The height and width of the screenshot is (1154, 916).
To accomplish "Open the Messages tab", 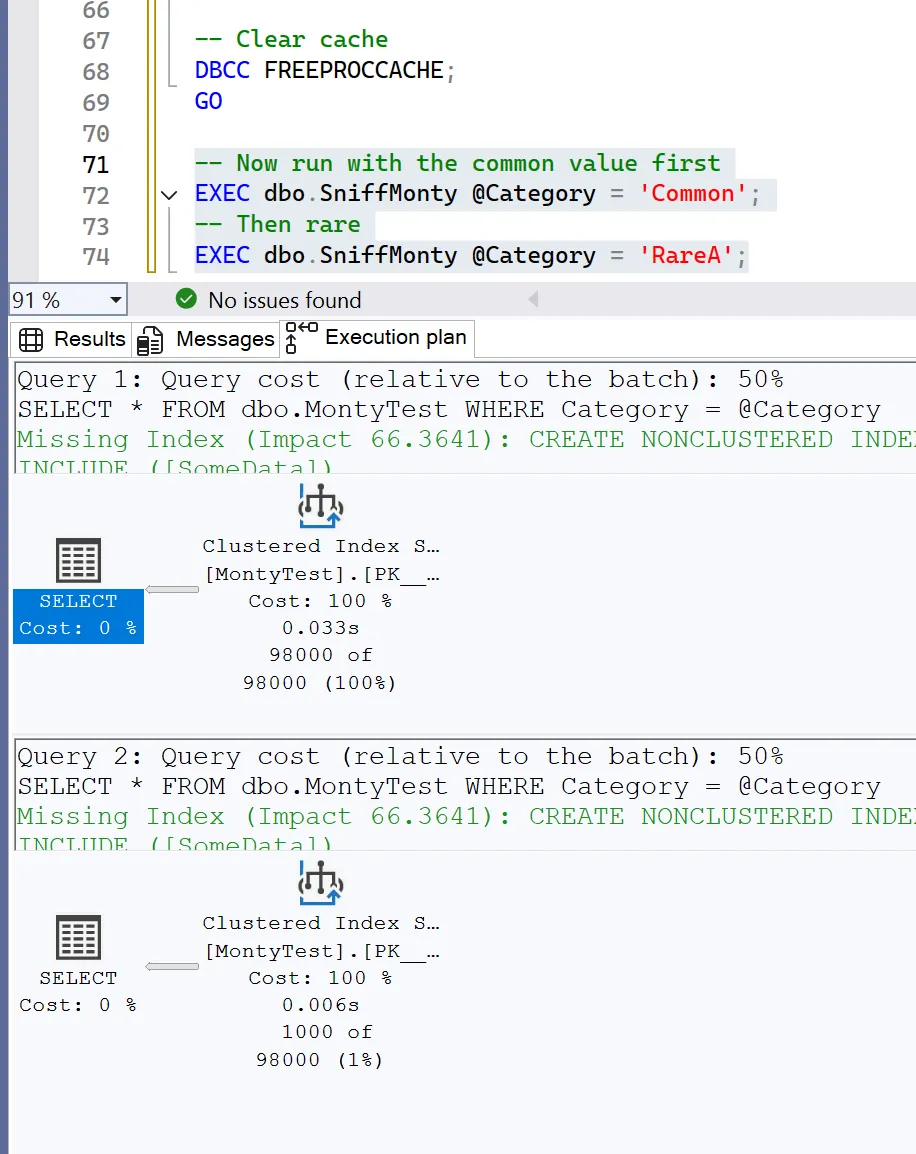I will click(208, 339).
